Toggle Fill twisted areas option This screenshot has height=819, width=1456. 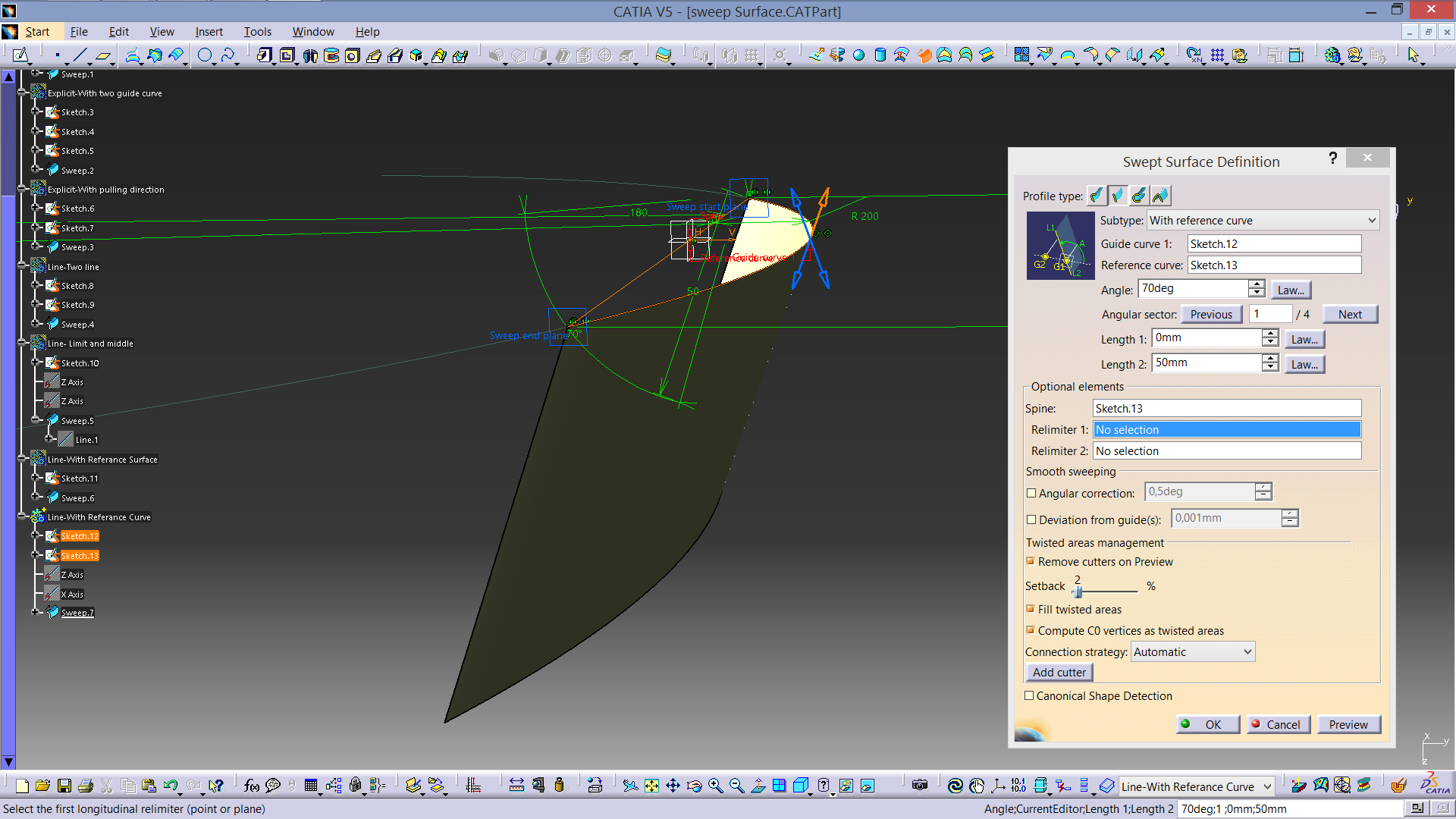pyautogui.click(x=1031, y=609)
